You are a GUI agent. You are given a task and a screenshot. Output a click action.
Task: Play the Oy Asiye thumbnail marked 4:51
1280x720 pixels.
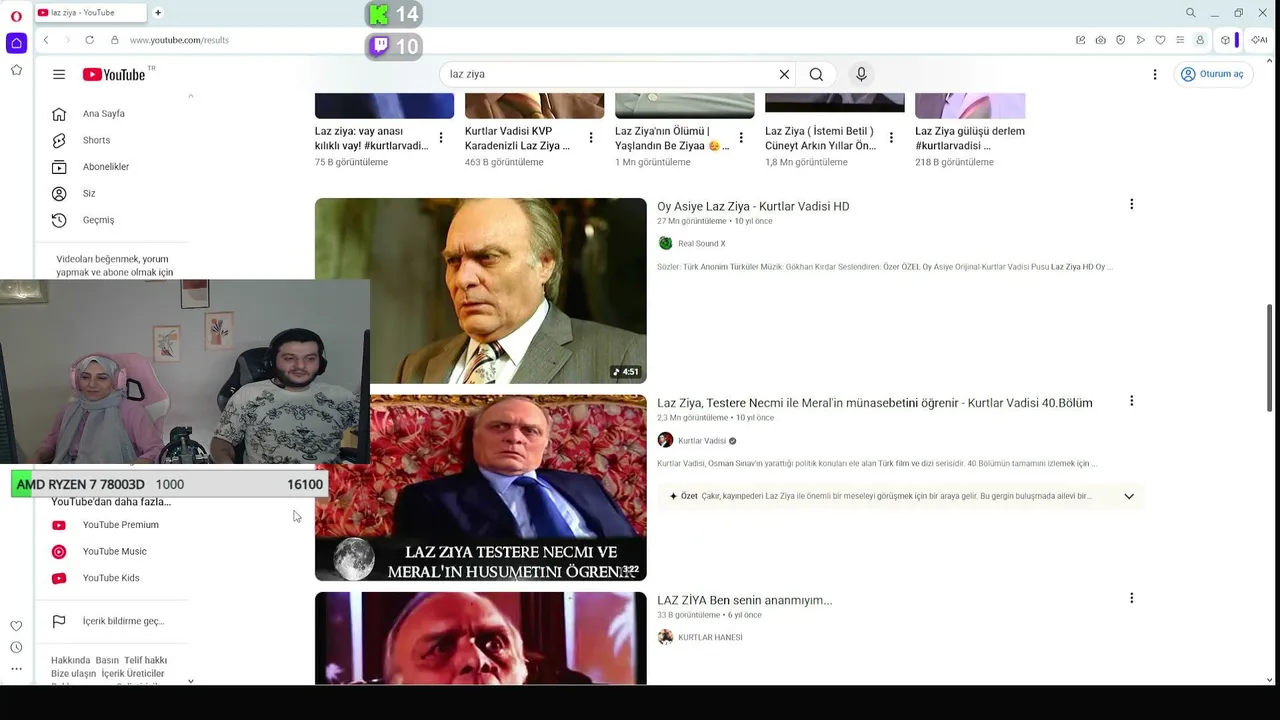481,291
